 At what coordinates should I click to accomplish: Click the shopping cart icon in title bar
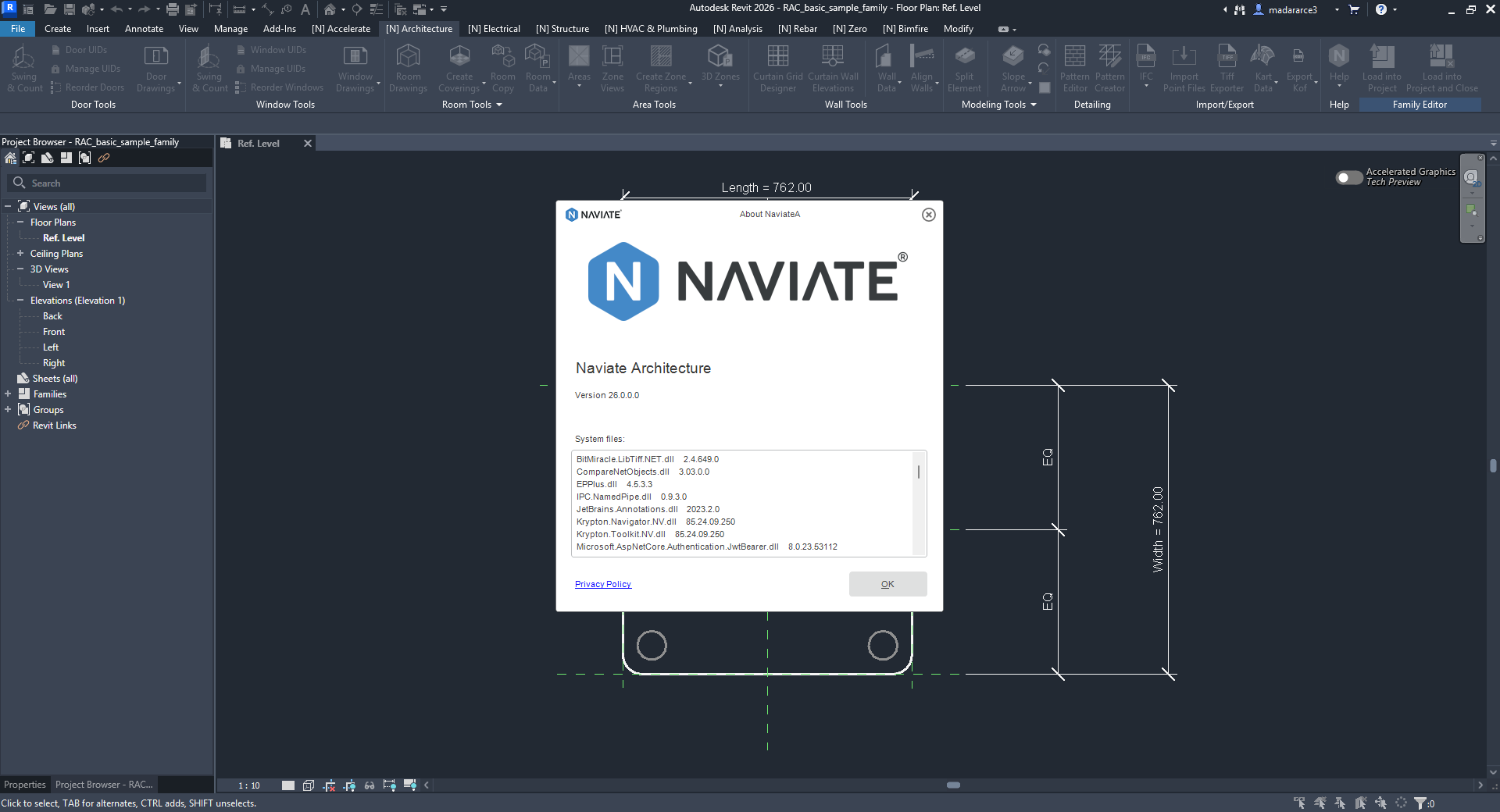click(1354, 9)
